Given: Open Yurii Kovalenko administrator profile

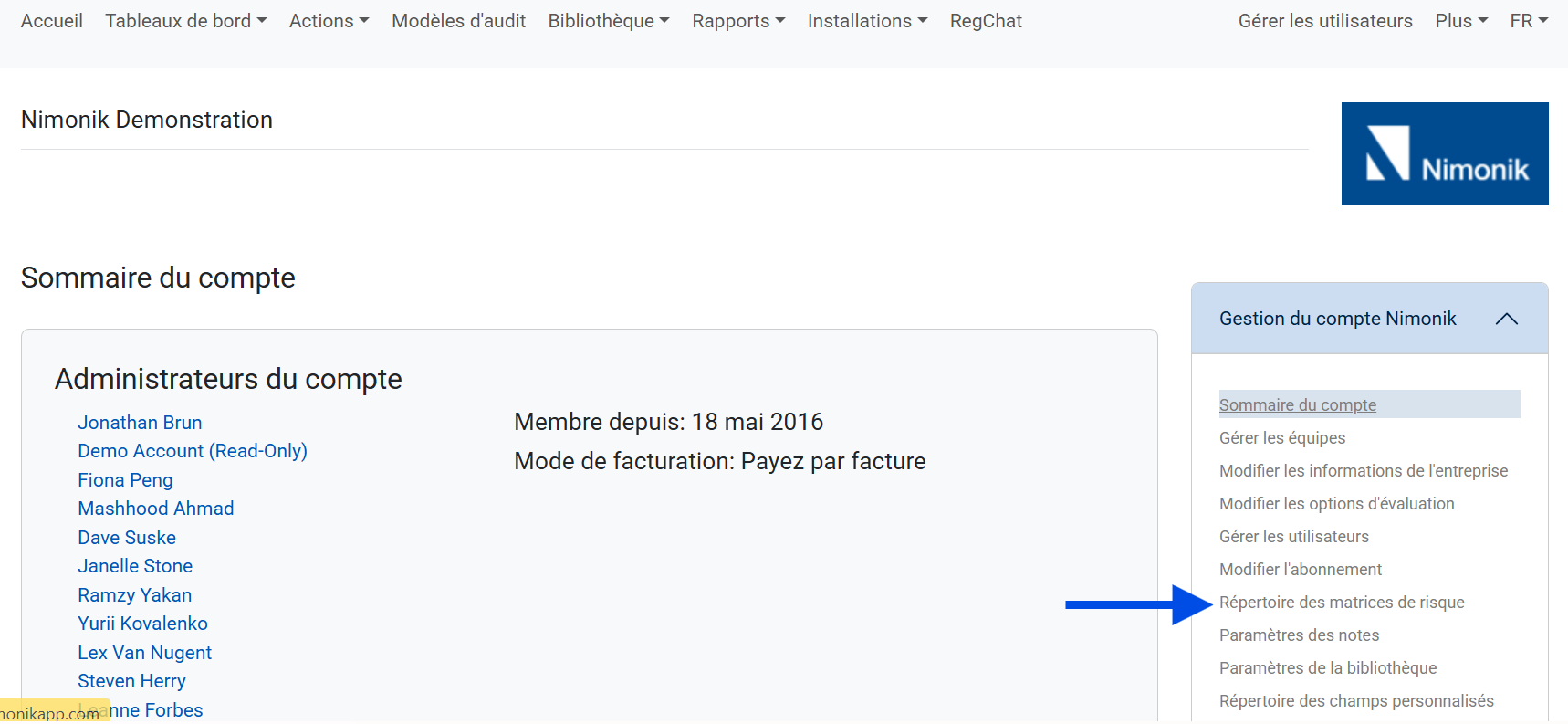Looking at the screenshot, I should (x=143, y=624).
